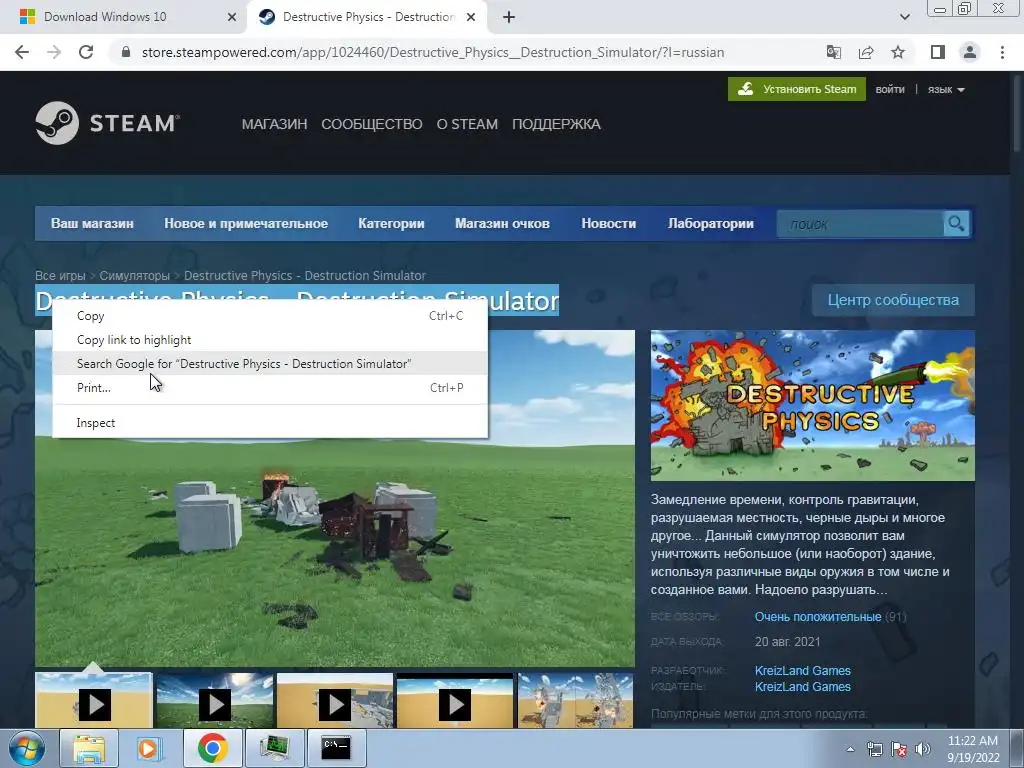Open a new browser tab with plus
The height and width of the screenshot is (768, 1024).
pyautogui.click(x=509, y=17)
